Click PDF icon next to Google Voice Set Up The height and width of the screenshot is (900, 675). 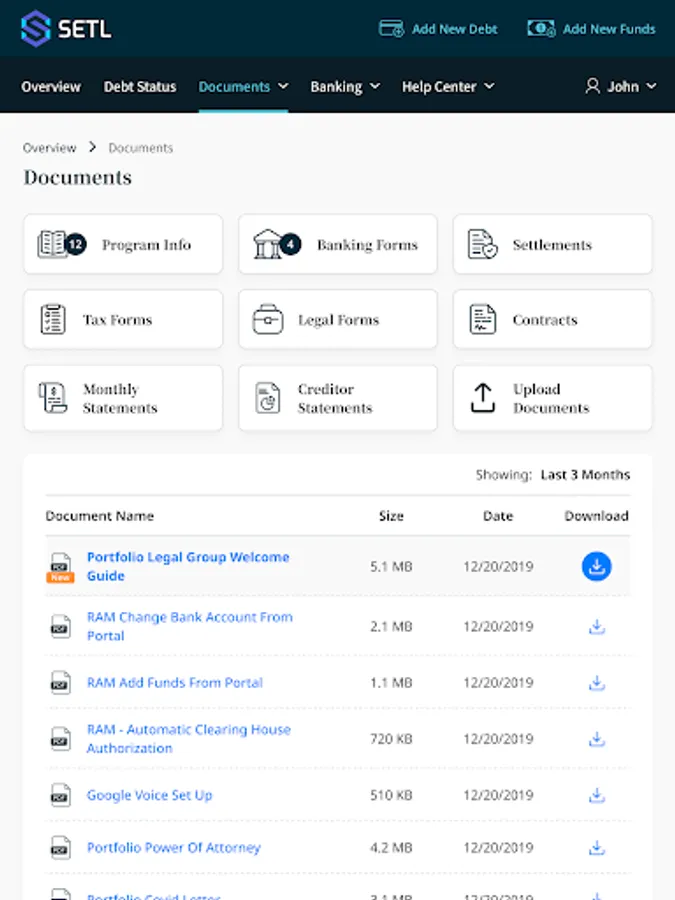click(60, 796)
